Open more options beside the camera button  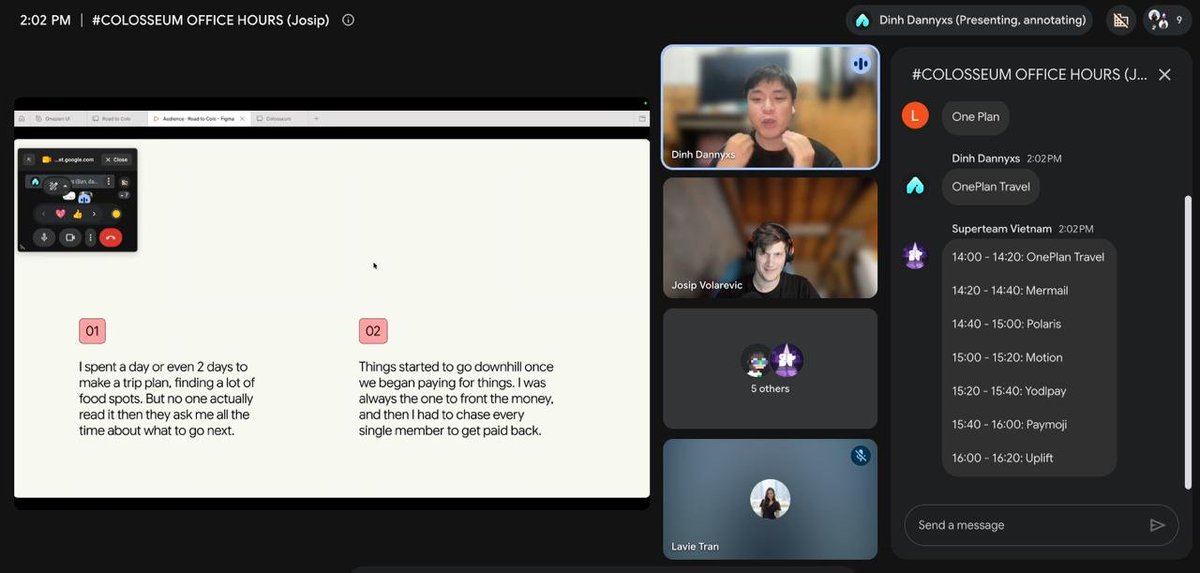(90, 237)
